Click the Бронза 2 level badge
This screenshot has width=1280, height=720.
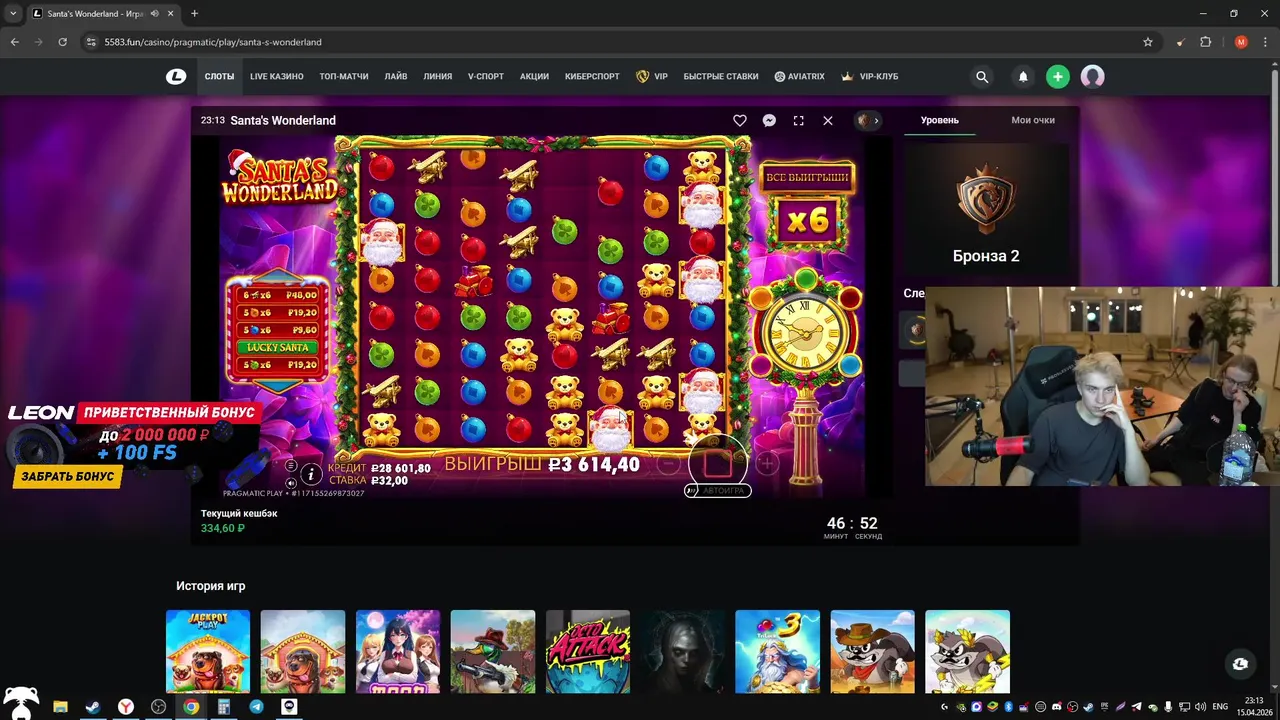click(x=986, y=201)
